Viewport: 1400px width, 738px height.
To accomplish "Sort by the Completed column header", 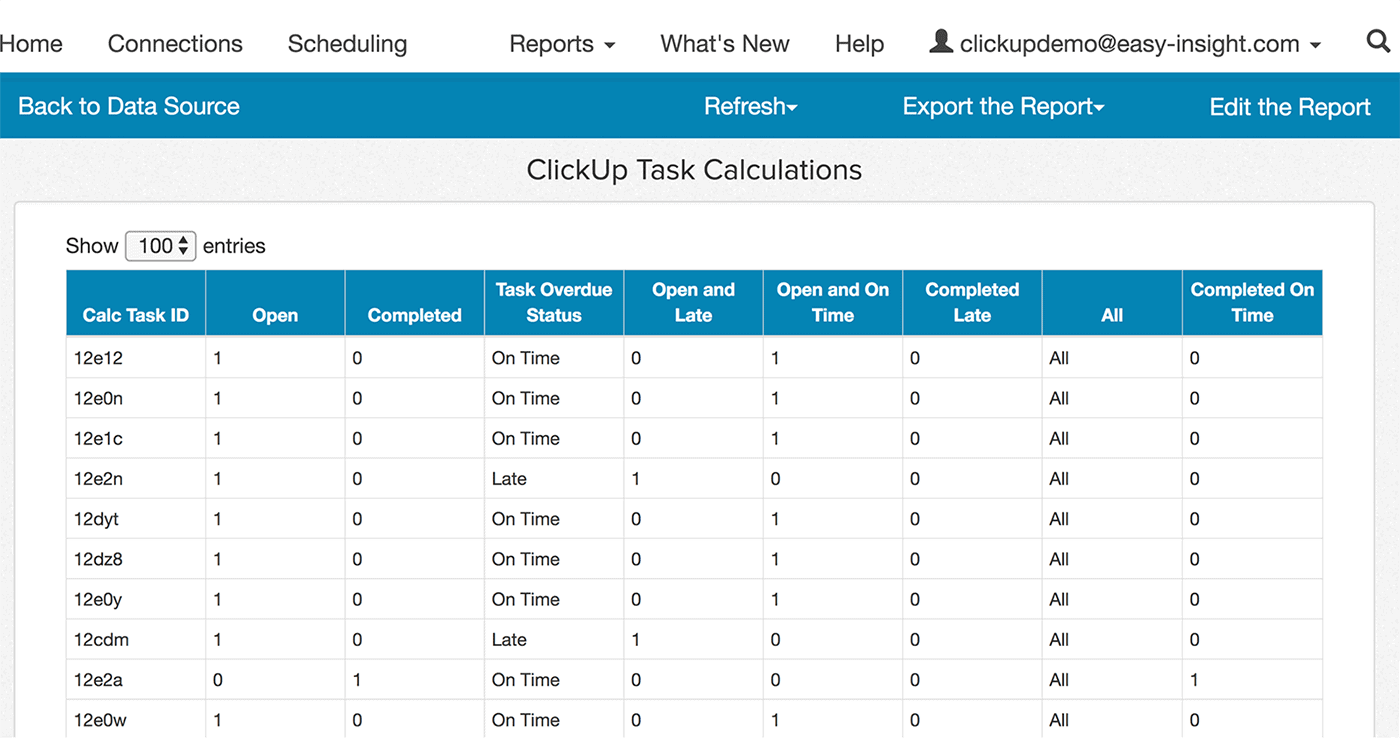I will [414, 303].
